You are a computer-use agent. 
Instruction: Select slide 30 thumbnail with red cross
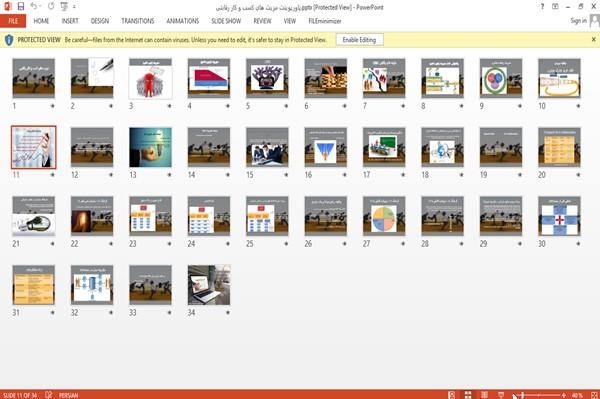click(559, 216)
